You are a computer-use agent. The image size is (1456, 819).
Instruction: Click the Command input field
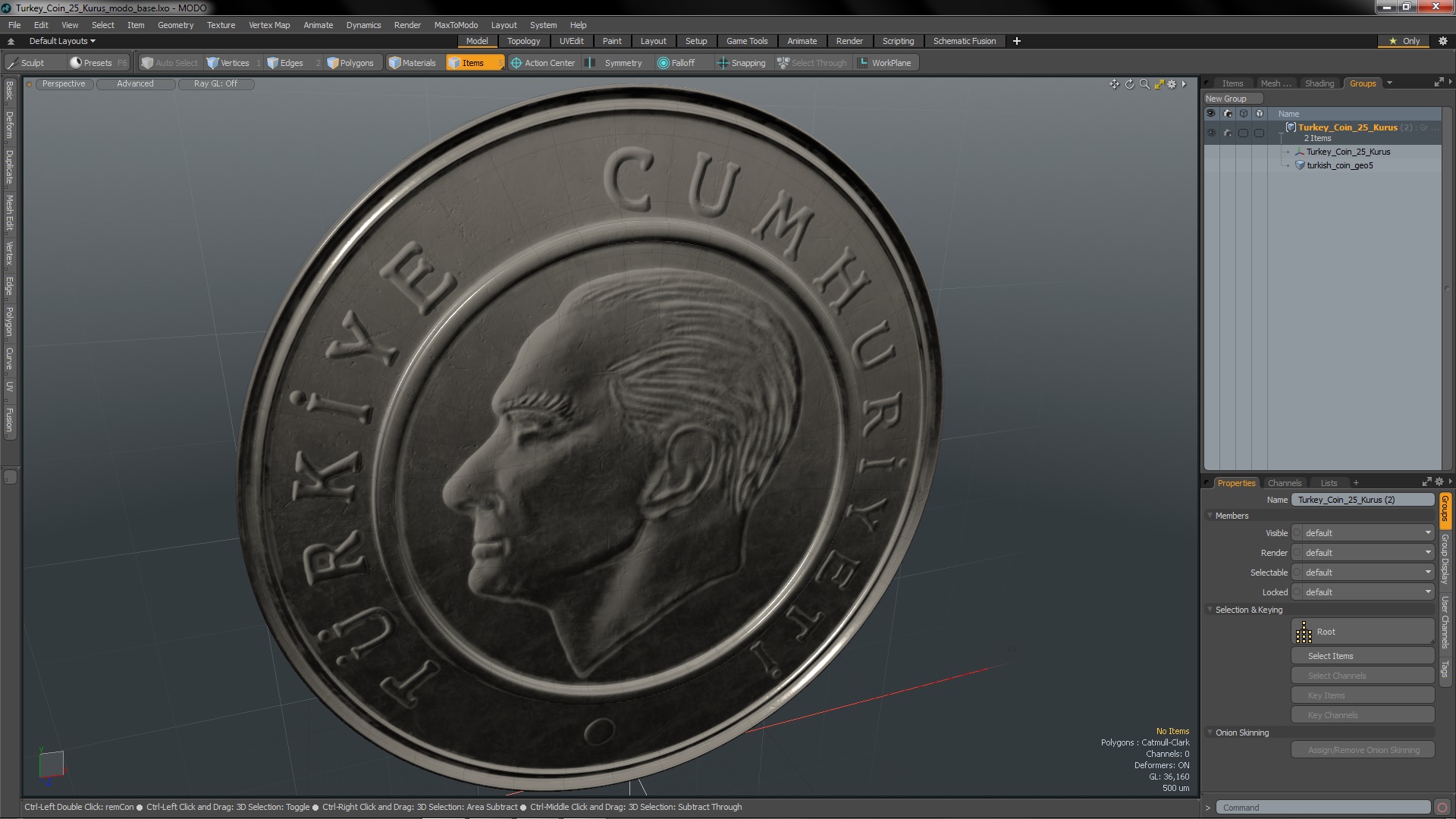(1323, 808)
